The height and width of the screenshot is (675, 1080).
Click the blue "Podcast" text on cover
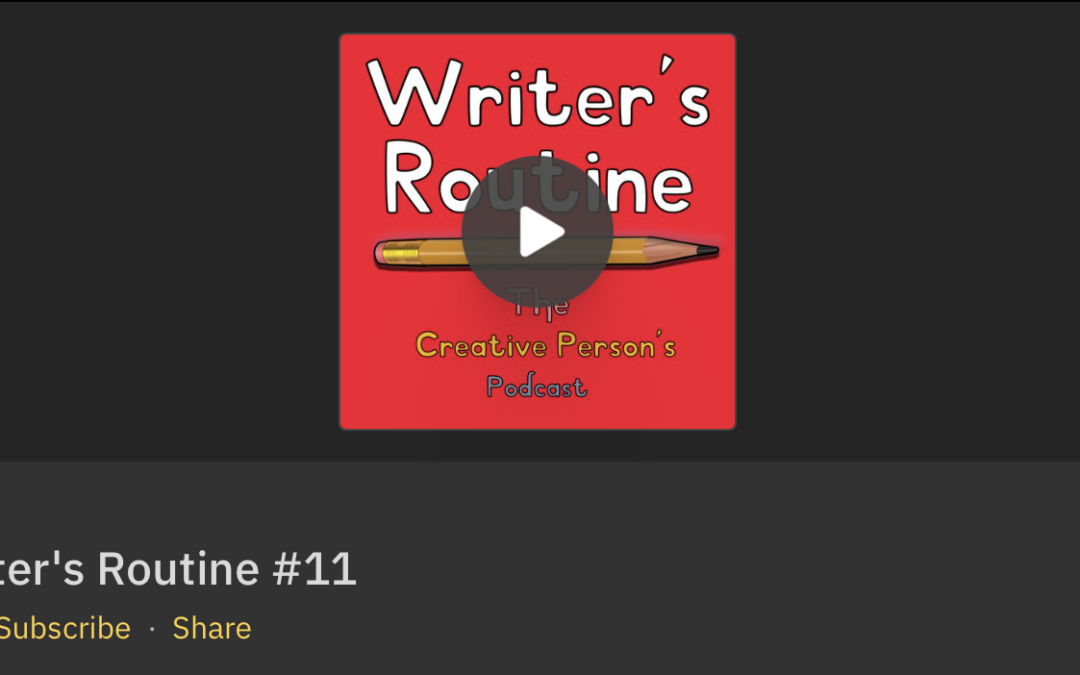(536, 387)
